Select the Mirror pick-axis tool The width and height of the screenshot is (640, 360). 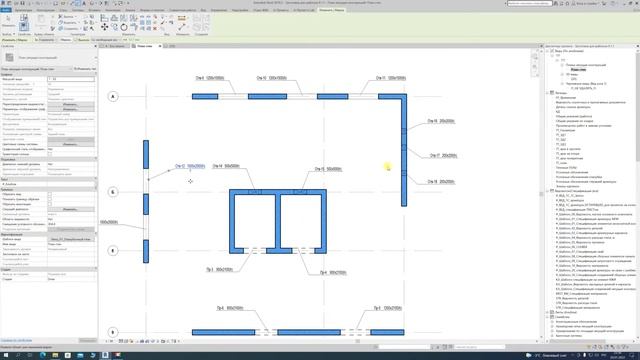(x=124, y=18)
